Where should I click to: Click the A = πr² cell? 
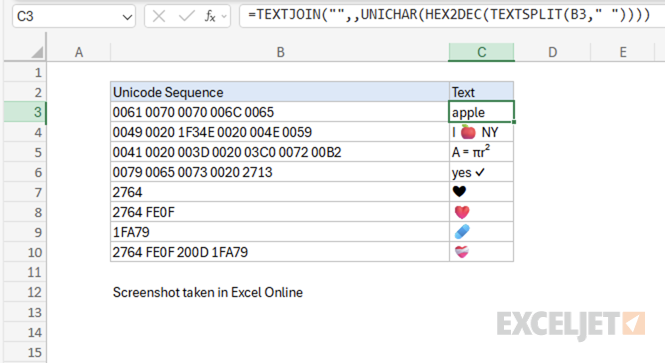point(481,152)
